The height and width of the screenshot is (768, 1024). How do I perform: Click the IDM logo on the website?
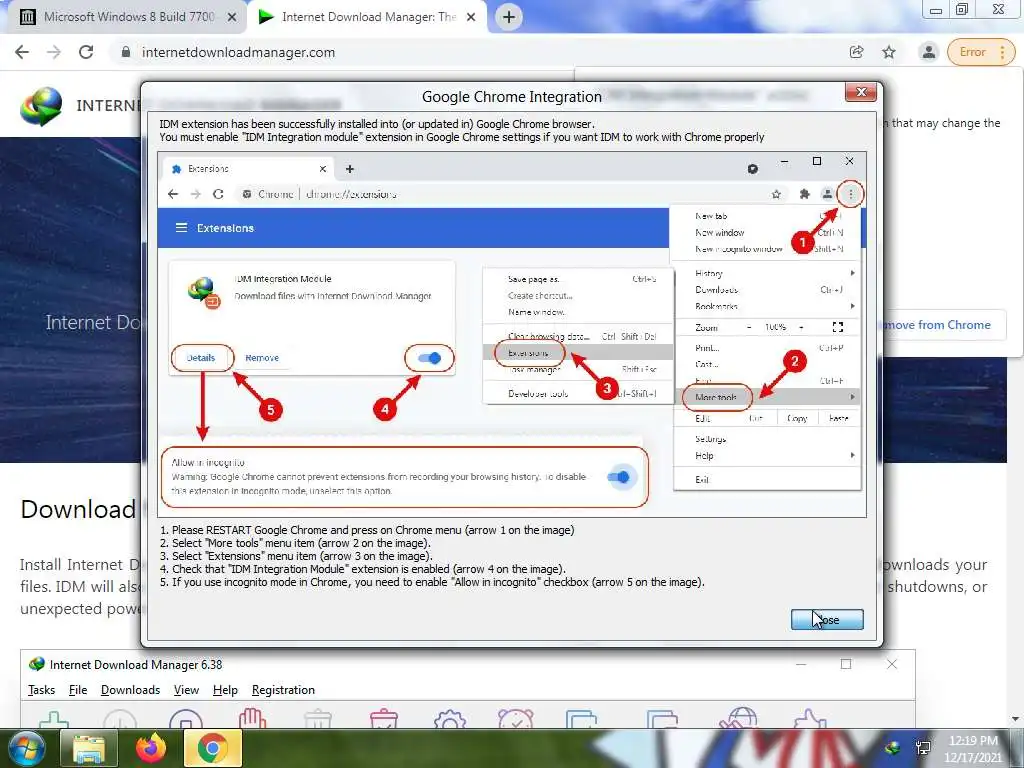coord(40,106)
